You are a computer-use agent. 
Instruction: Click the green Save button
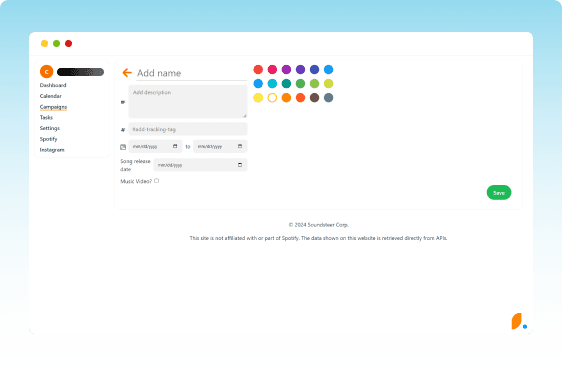(x=499, y=192)
